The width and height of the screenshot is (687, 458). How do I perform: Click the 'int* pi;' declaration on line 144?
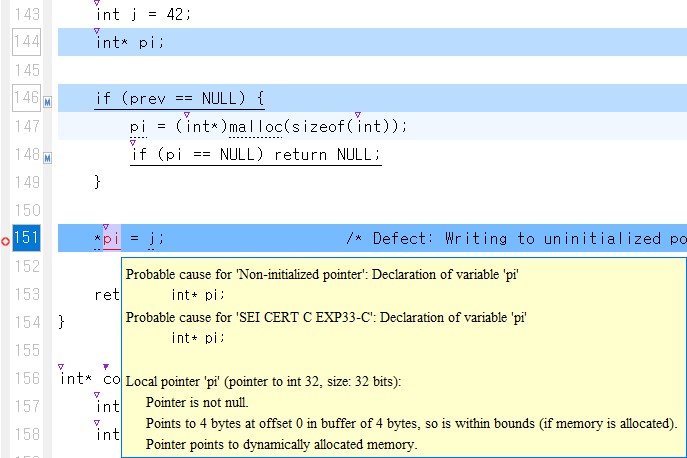pos(129,42)
